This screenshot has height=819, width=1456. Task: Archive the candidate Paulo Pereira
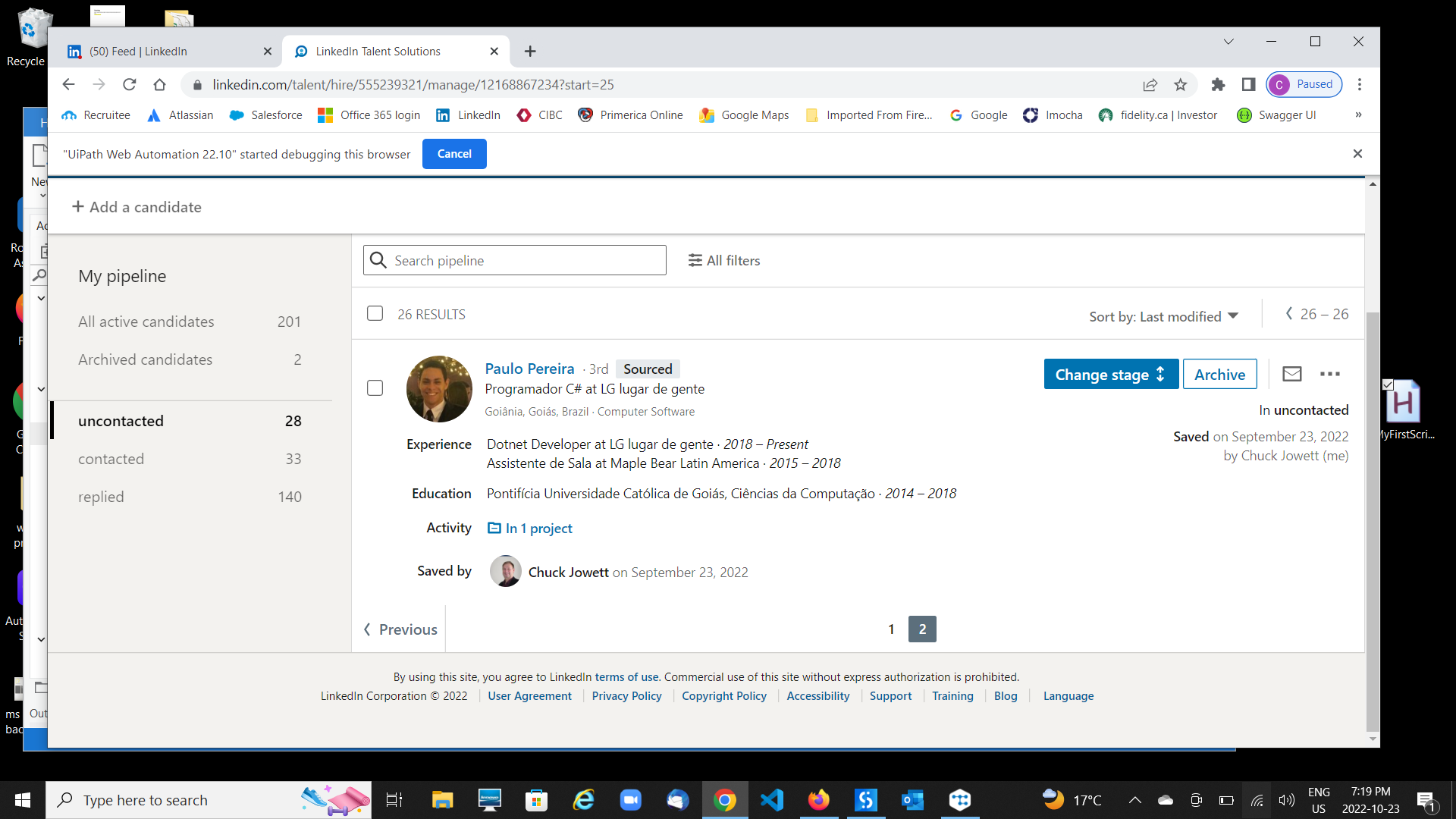[x=1219, y=373]
